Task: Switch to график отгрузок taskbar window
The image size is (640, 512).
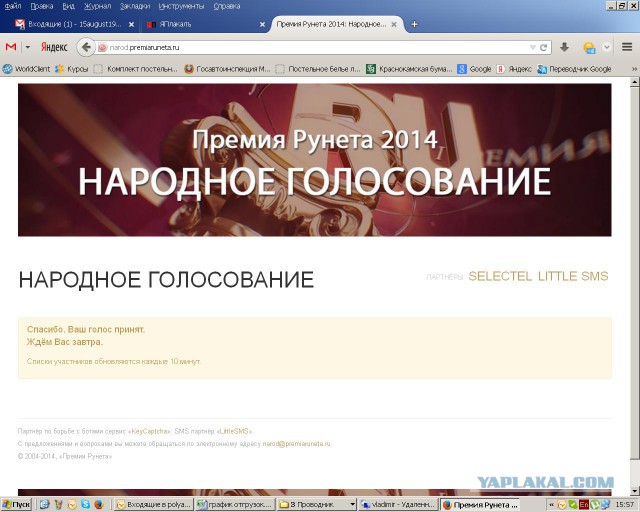Action: [235, 505]
